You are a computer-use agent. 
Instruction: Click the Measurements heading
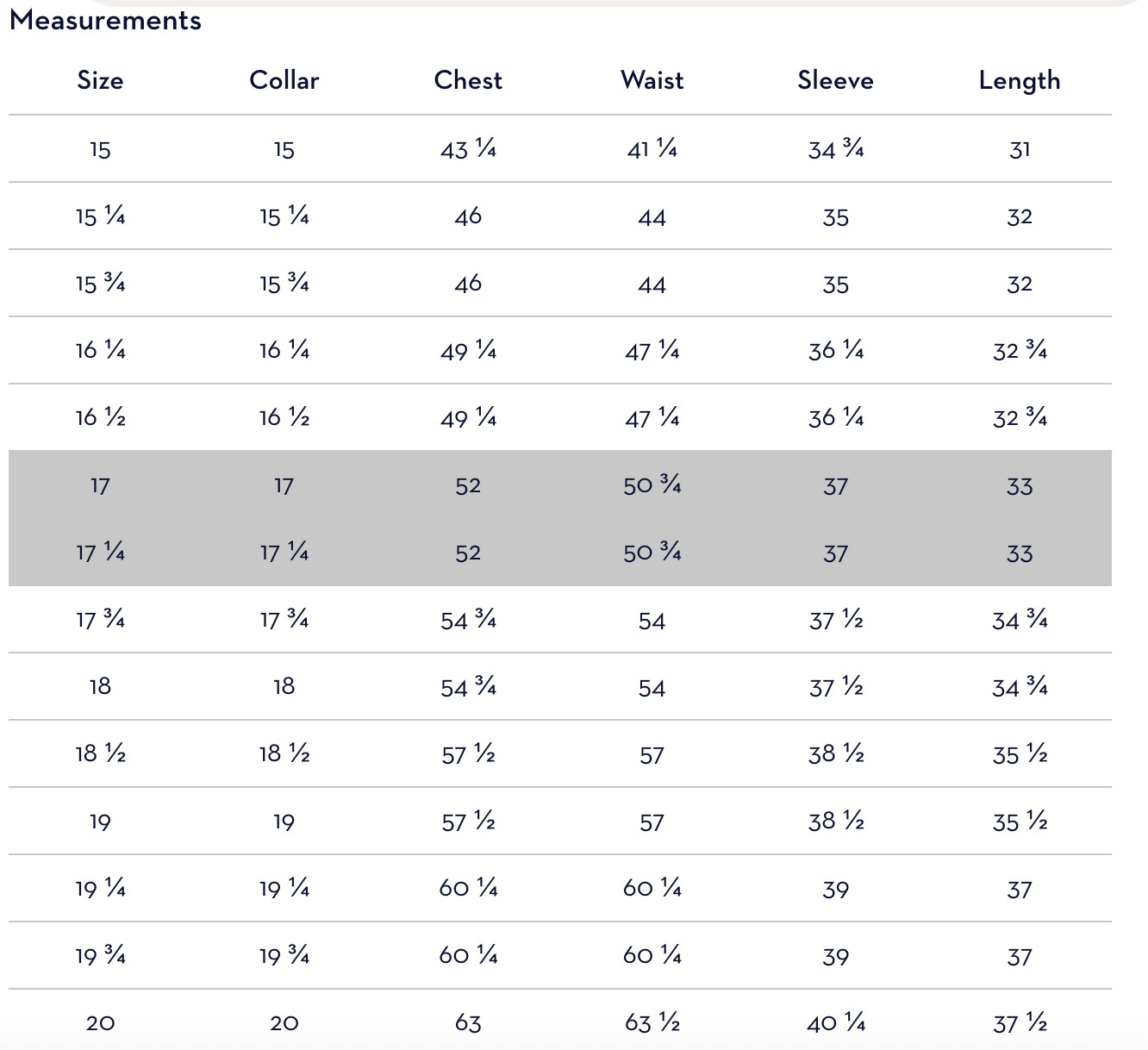[105, 20]
